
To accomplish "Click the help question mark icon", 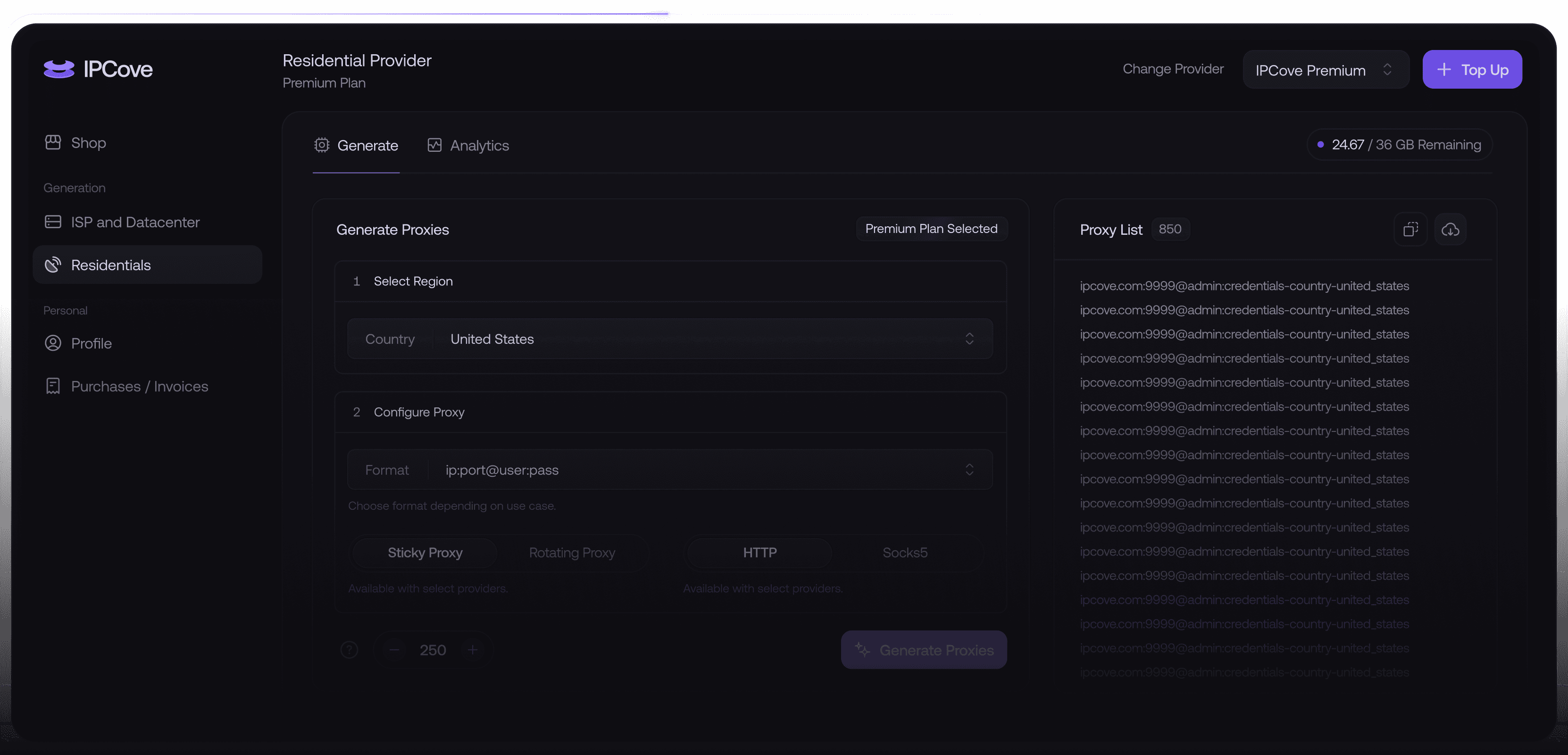I will click(x=350, y=650).
